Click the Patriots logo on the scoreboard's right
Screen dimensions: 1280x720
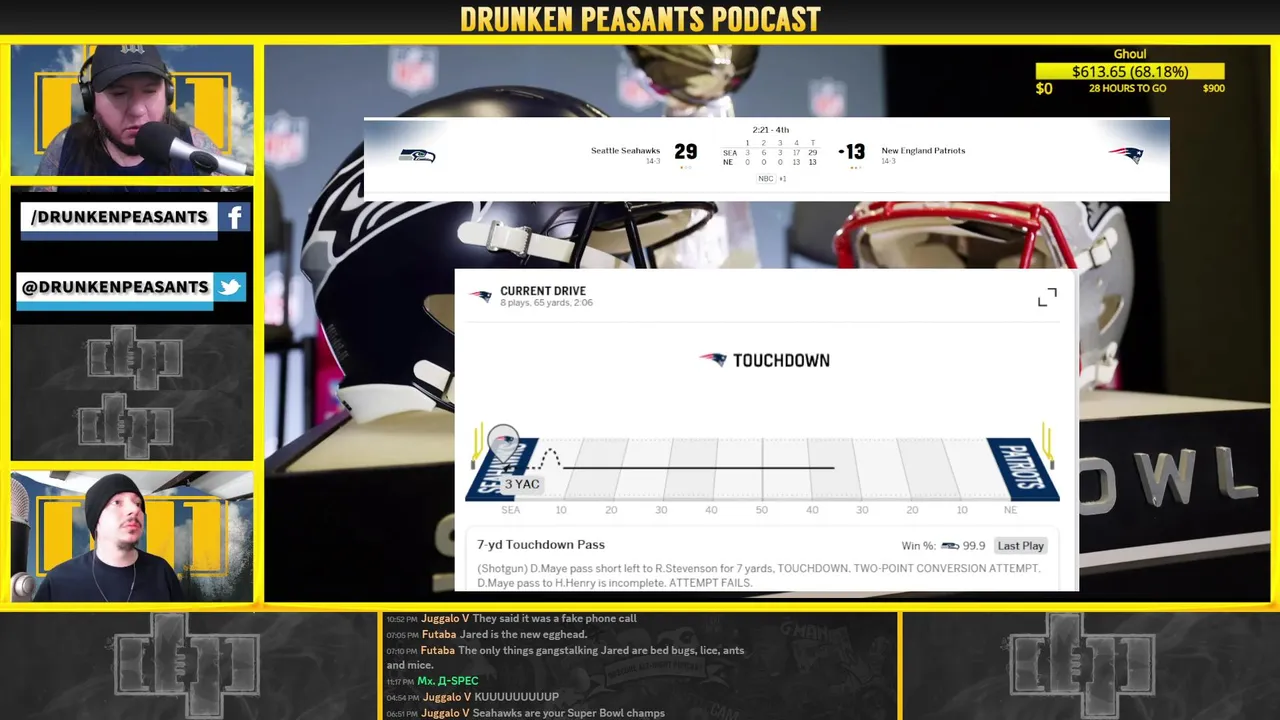coord(1125,155)
